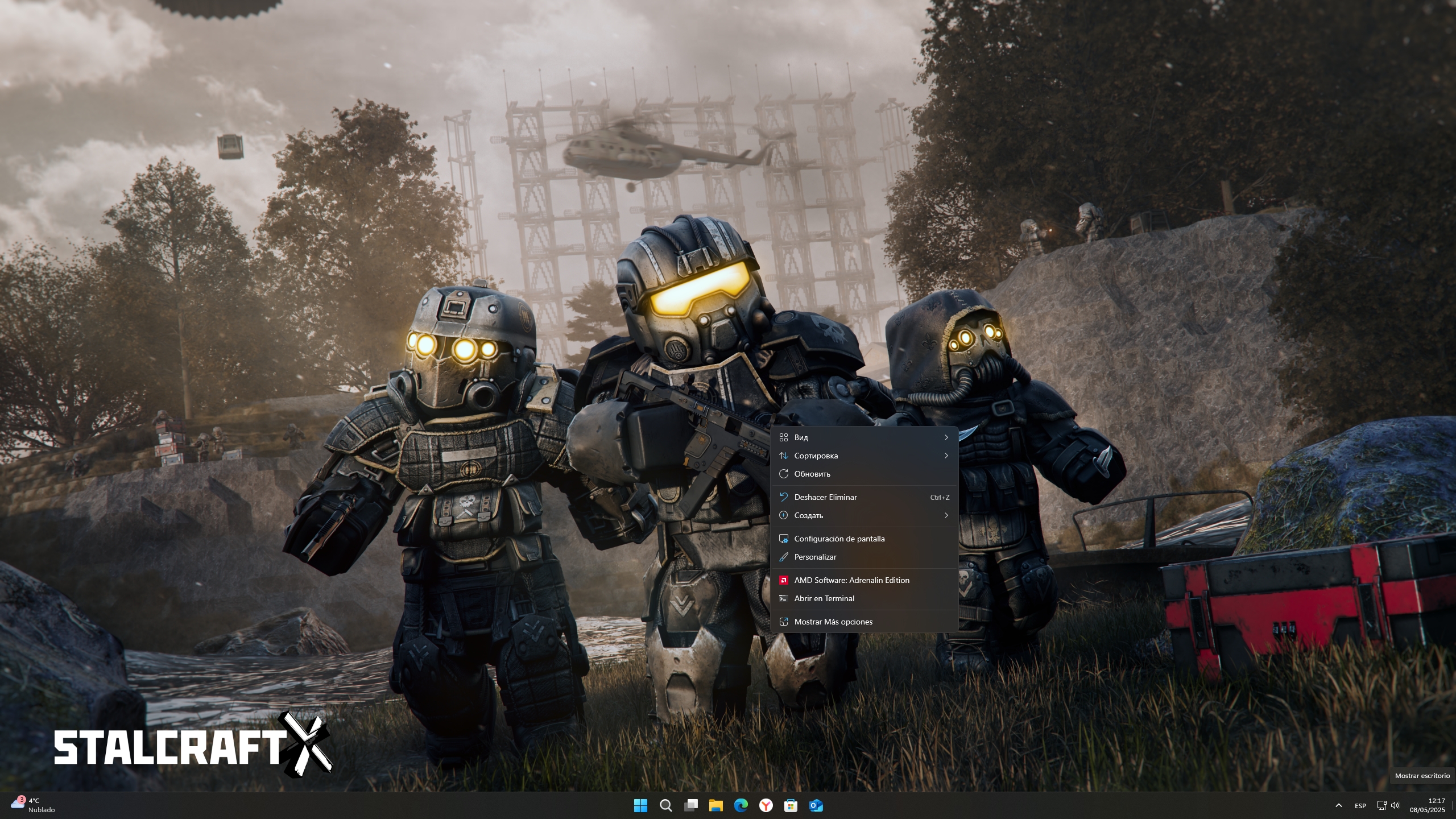Click the expand icon beside Mostrar Más opciones
Image resolution: width=1456 pixels, height=819 pixels.
(783, 622)
